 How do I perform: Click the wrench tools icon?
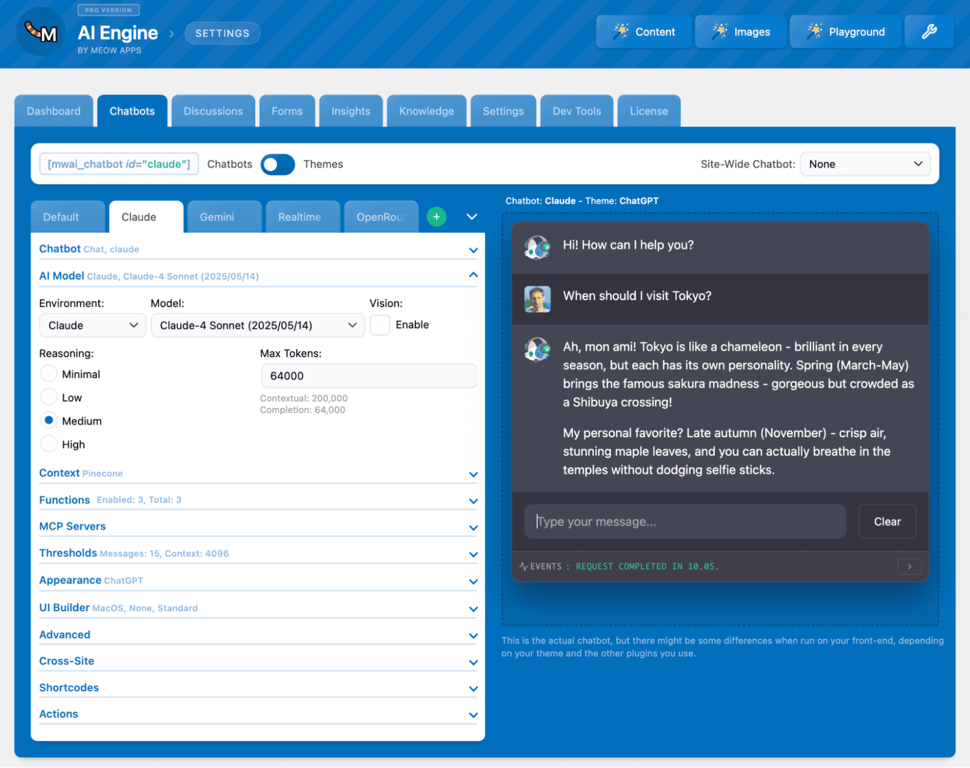[928, 31]
